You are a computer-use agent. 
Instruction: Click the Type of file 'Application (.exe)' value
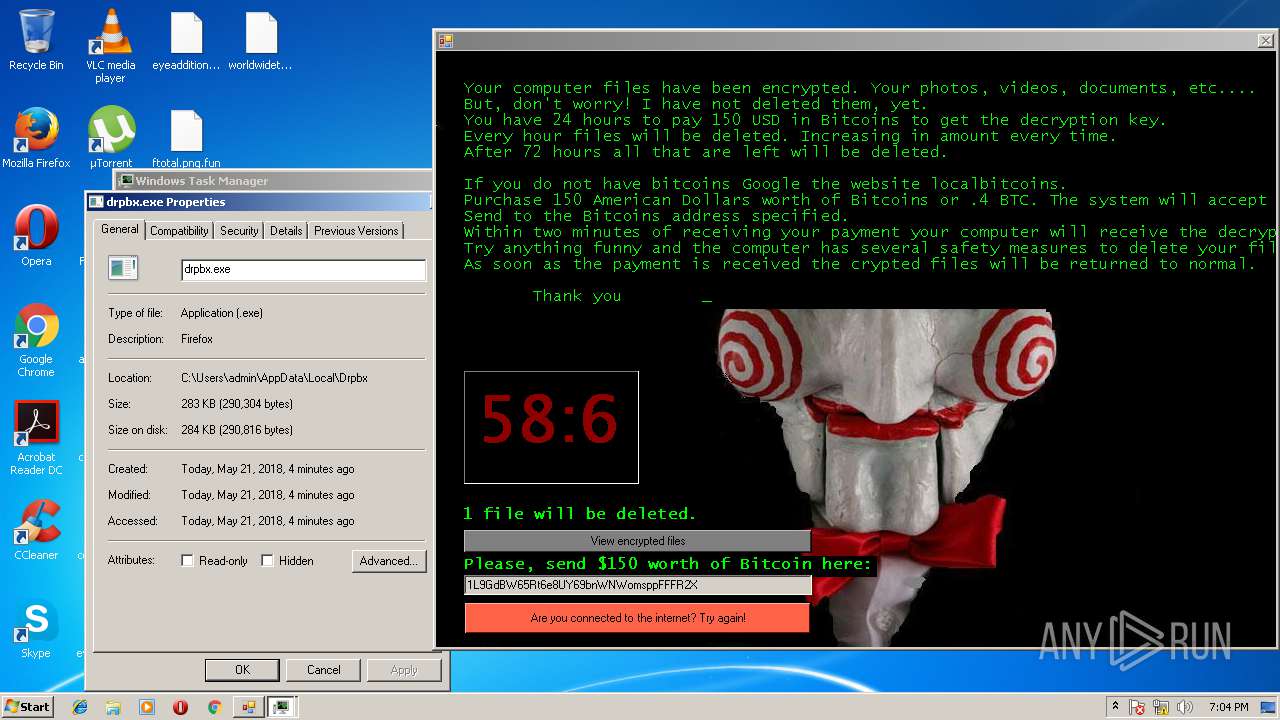click(x=222, y=313)
